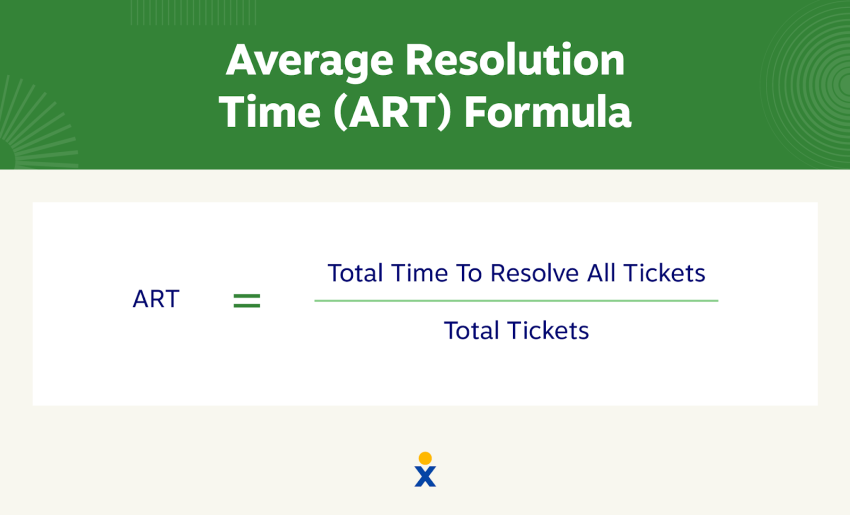The width and height of the screenshot is (850, 515).
Task: Click the Nextiva x logo icon
Action: tap(425, 469)
